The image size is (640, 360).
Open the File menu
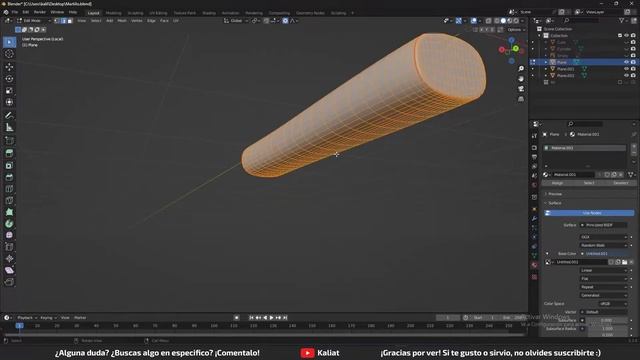pyautogui.click(x=15, y=12)
